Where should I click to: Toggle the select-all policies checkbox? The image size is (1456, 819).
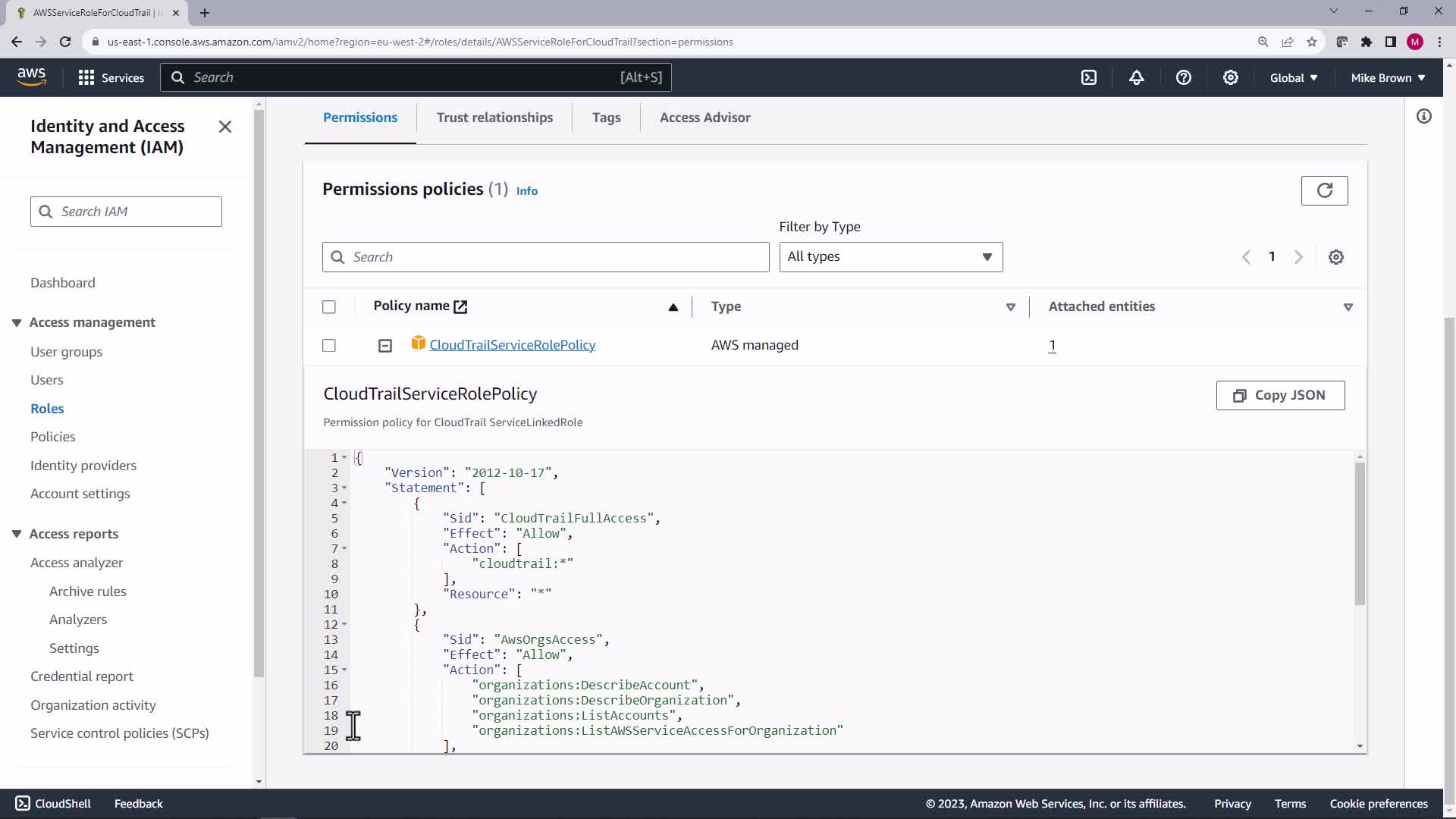click(328, 307)
